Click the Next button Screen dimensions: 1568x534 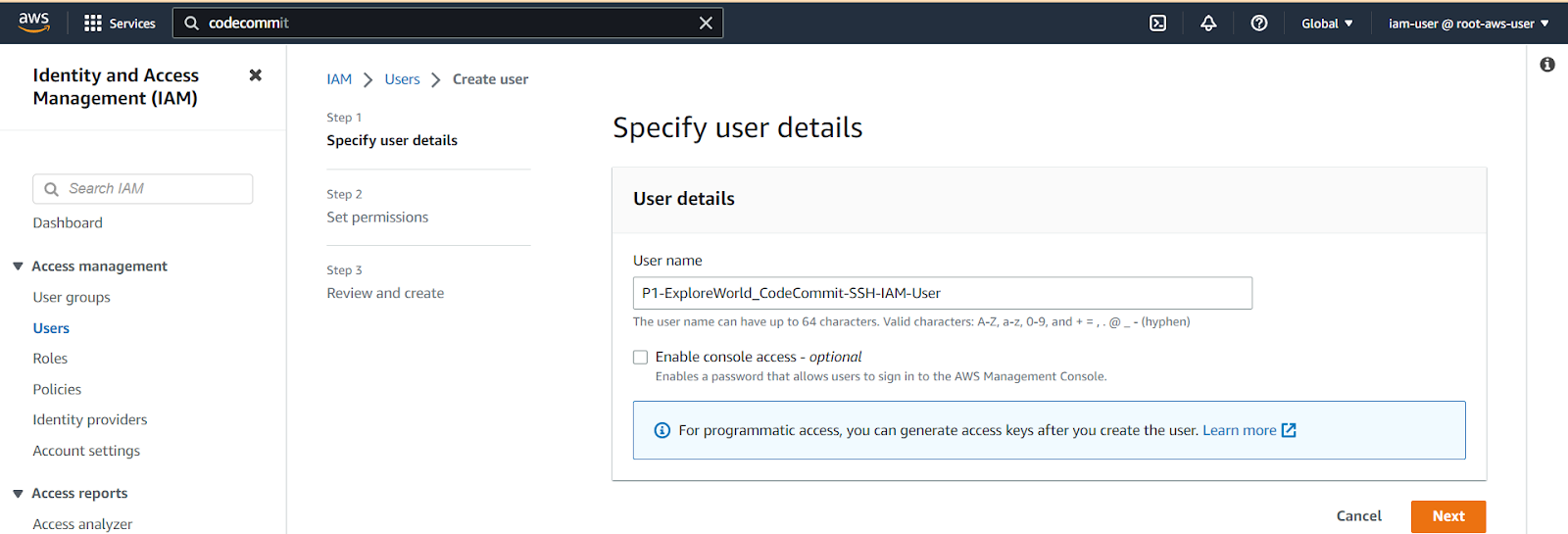[1448, 516]
